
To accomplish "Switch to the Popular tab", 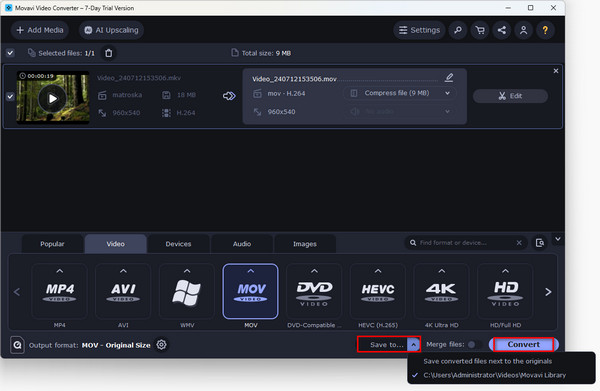I will (x=52, y=244).
